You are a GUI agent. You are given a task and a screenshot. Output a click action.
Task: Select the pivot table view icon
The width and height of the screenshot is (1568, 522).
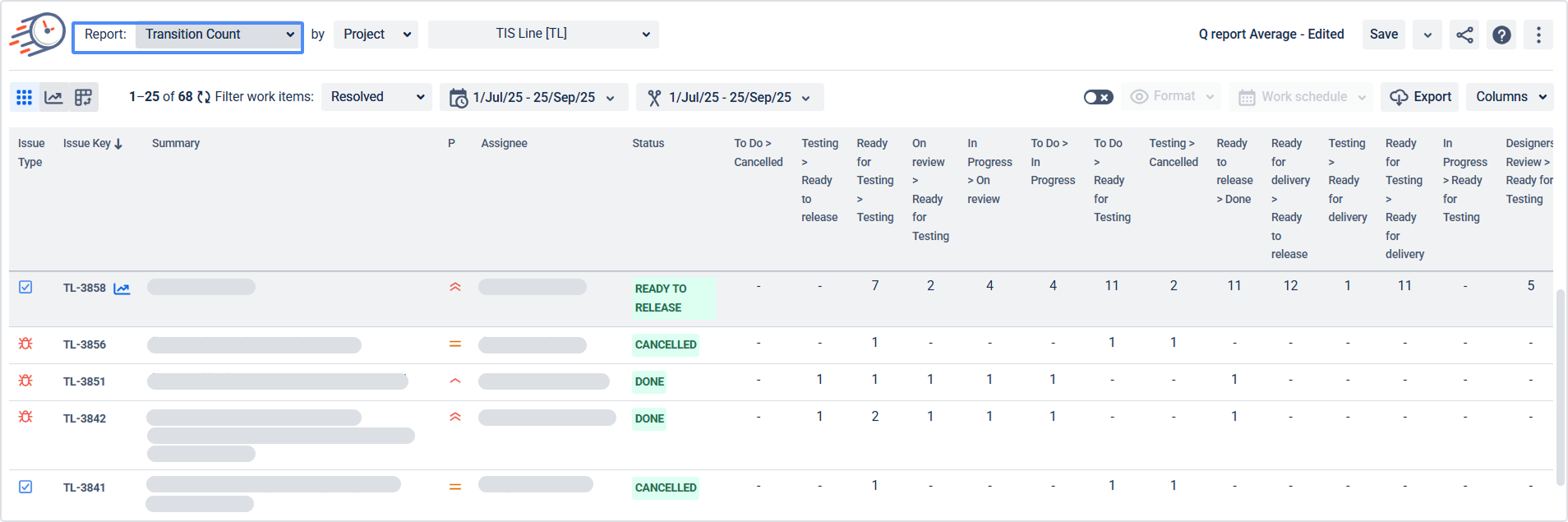[83, 97]
